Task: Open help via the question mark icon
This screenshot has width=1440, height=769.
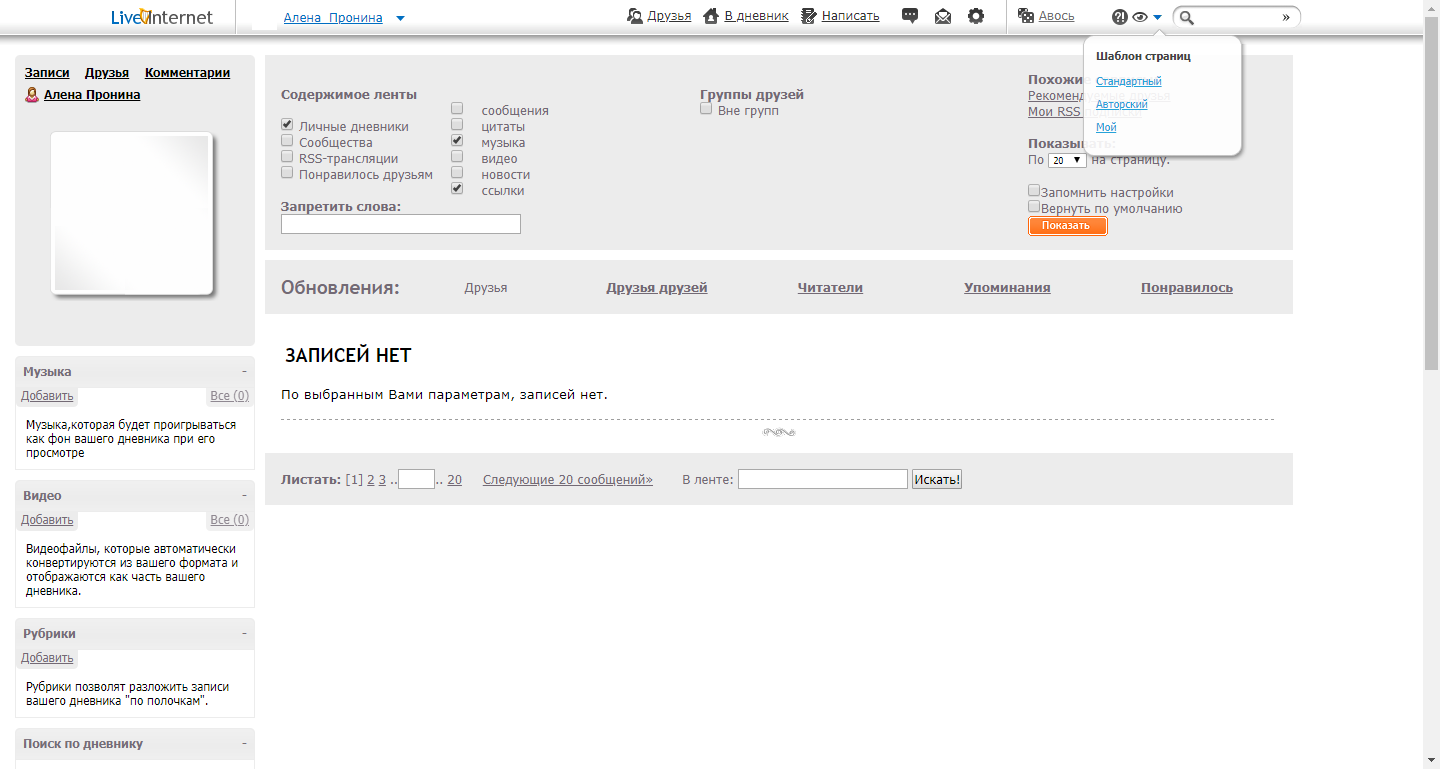Action: tap(1120, 17)
